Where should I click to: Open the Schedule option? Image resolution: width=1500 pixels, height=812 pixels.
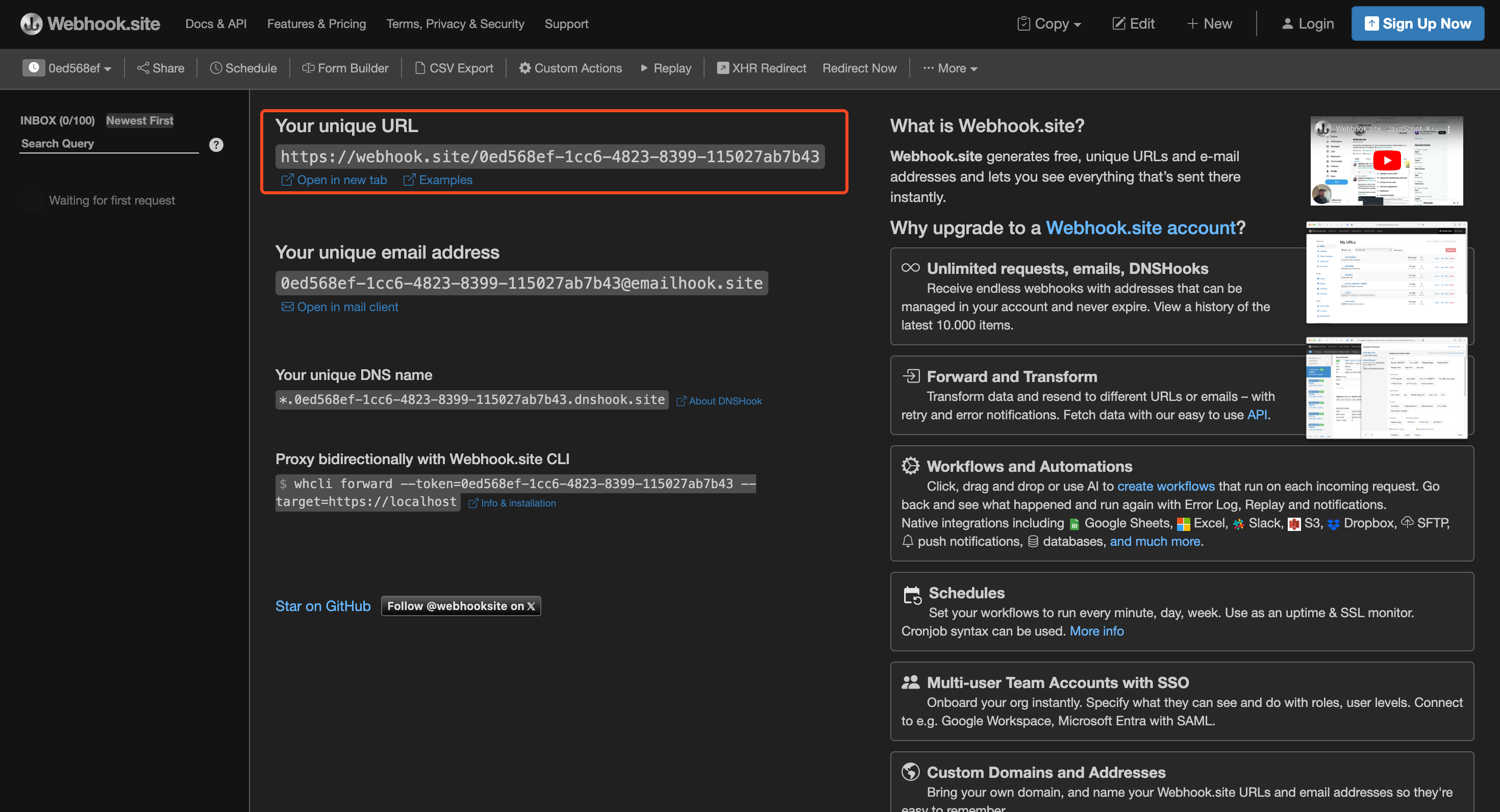243,68
